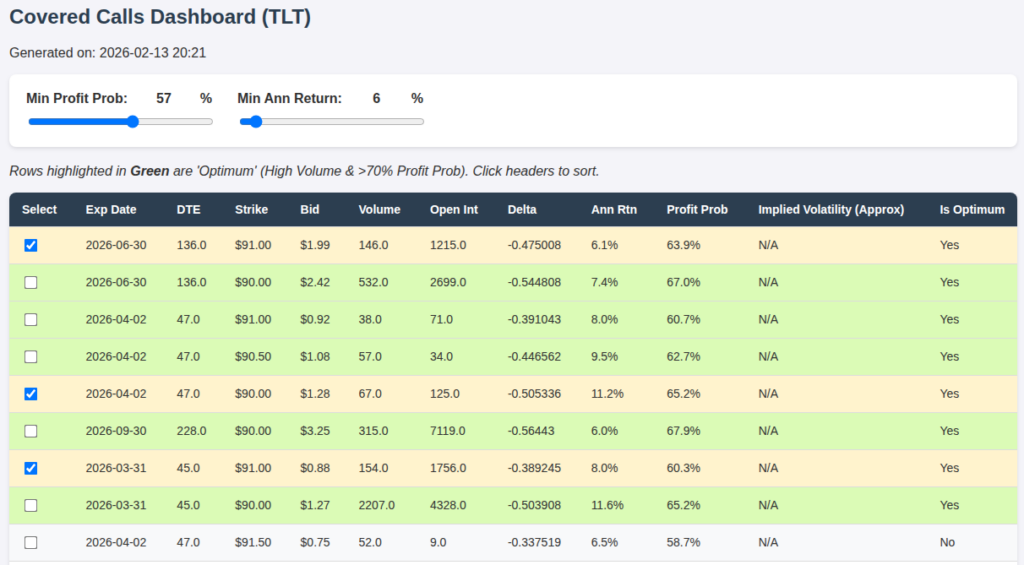Viewport: 1024px width, 565px height.
Task: Uncheck the 2026-06-30 $91.00 strike row
Action: [31, 245]
